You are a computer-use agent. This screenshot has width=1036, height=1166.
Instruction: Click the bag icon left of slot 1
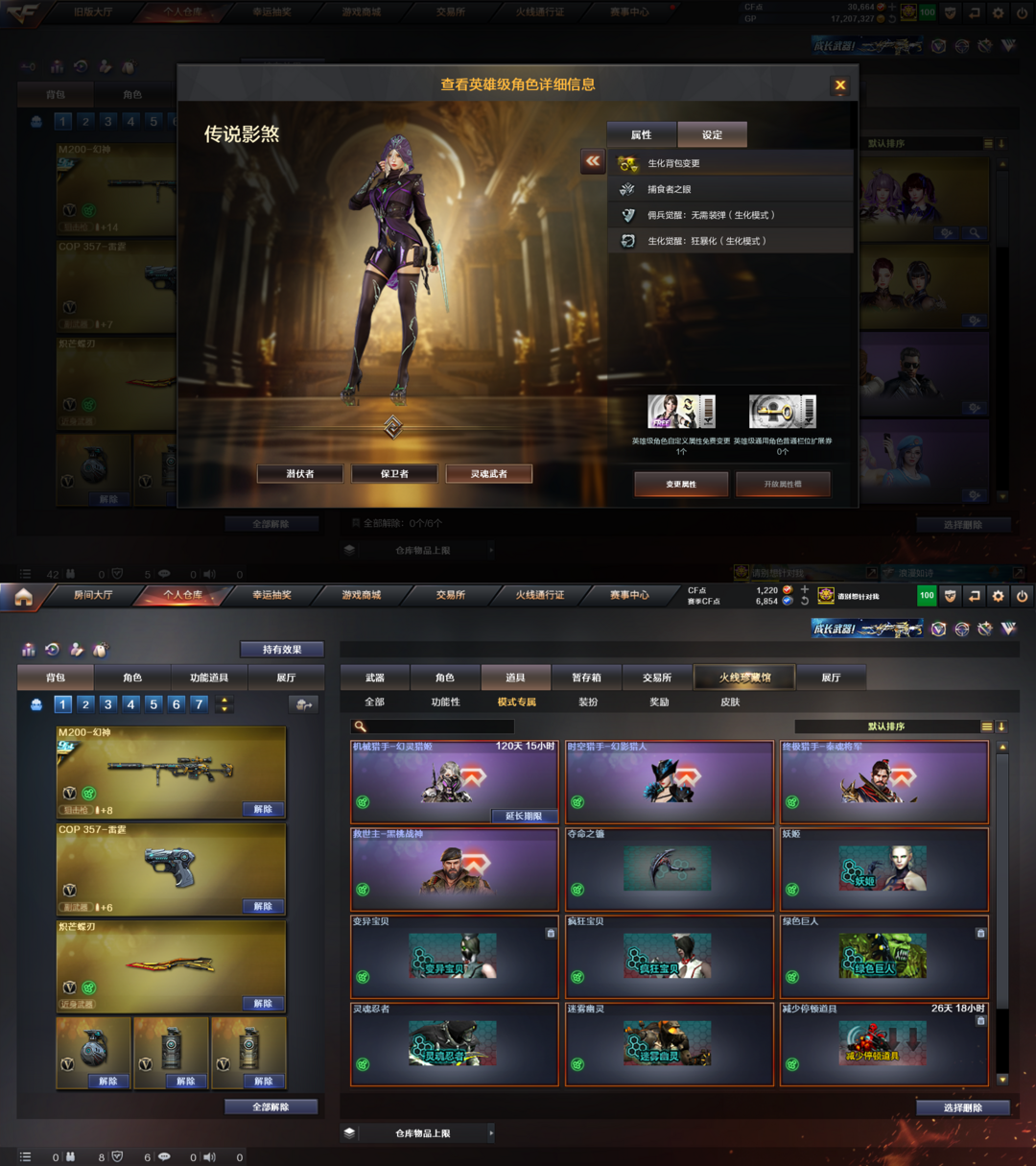[36, 704]
